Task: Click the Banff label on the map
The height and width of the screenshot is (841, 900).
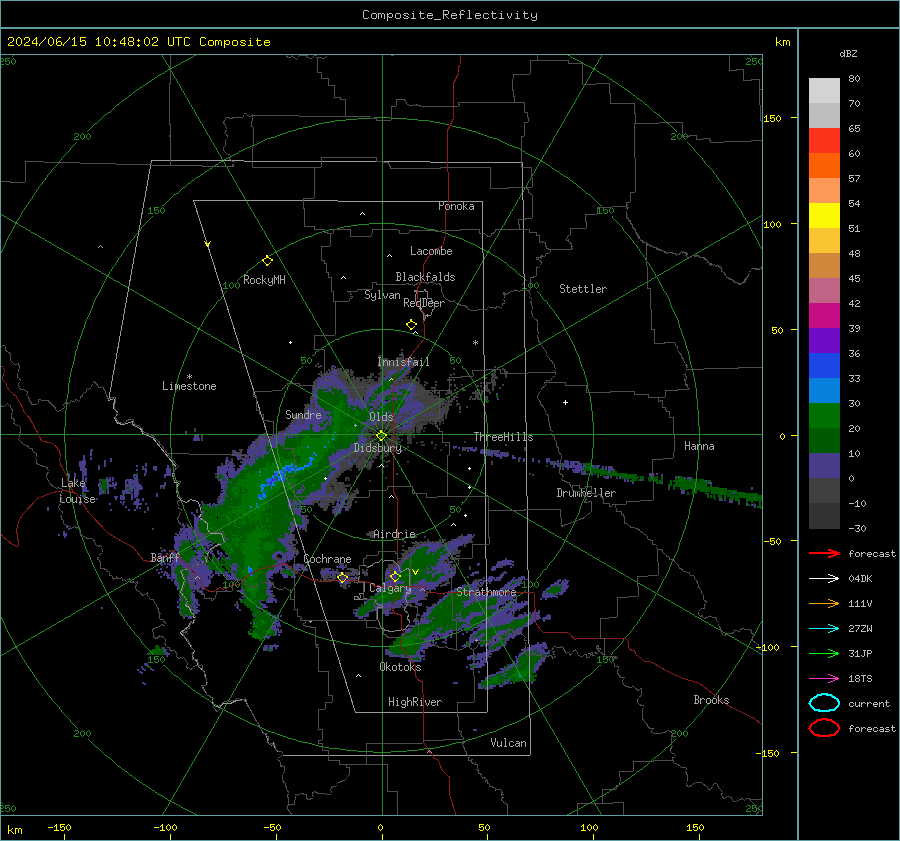Action: [165, 558]
